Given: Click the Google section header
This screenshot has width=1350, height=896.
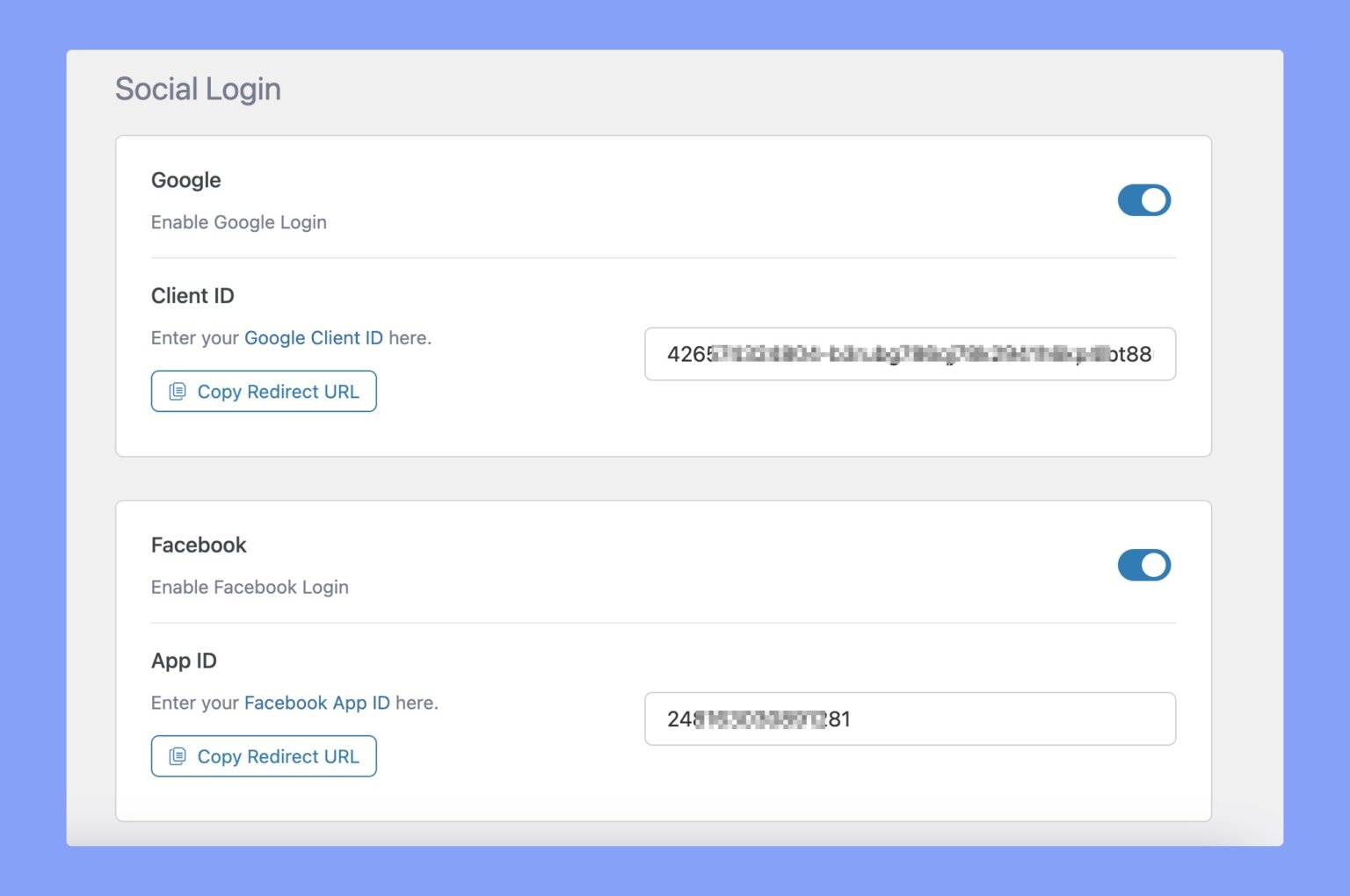Looking at the screenshot, I should (185, 179).
